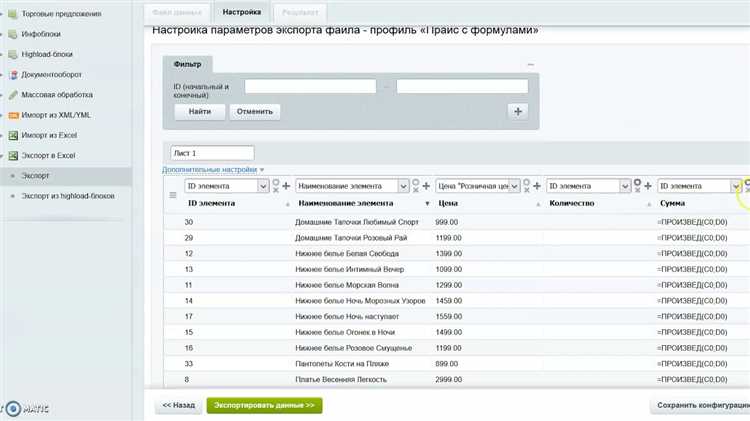Click the Торговые предложения sidebar icon
The height and width of the screenshot is (421, 750).
(x=13, y=14)
